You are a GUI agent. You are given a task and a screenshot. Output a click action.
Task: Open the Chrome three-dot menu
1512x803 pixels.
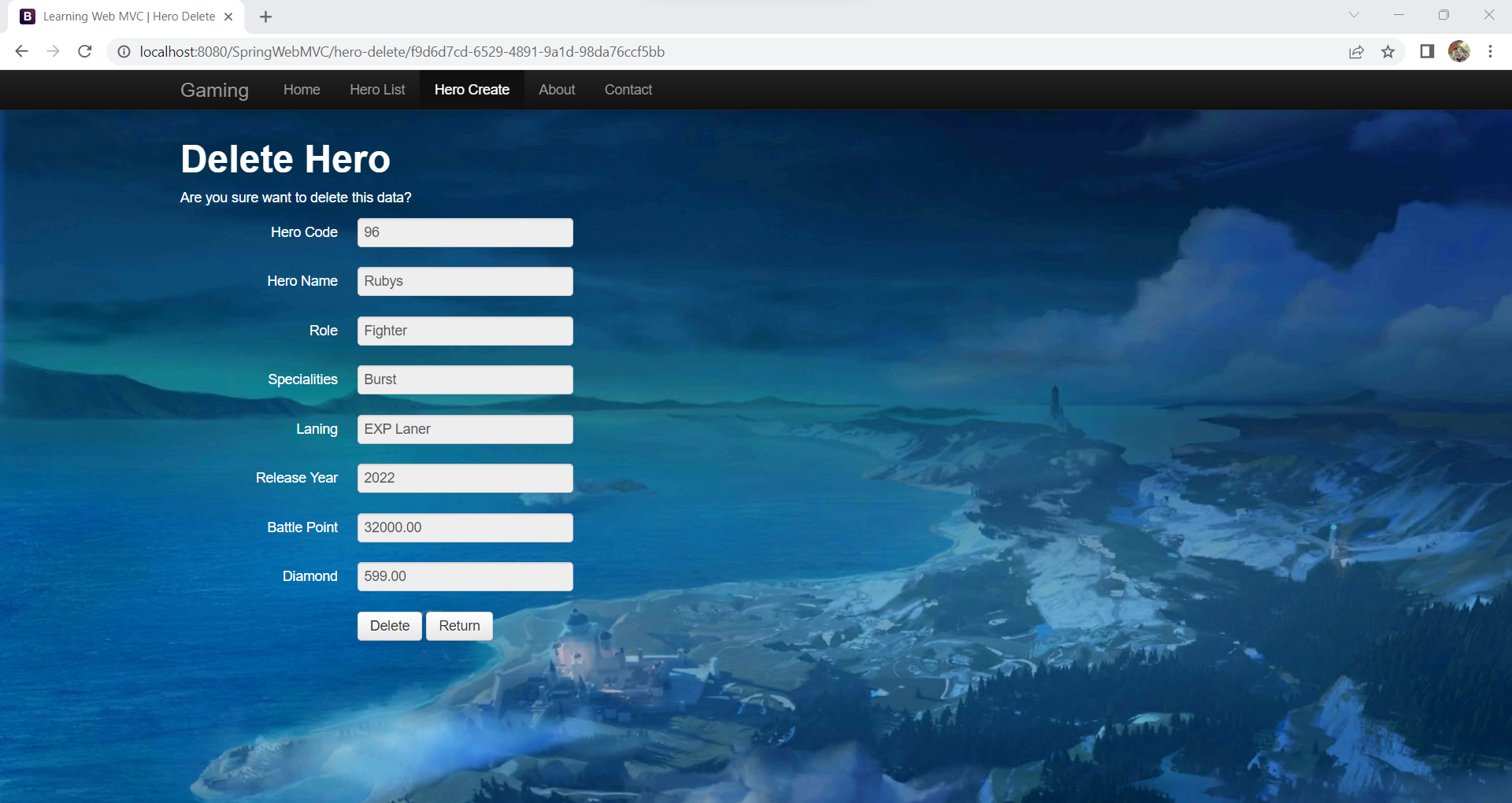point(1490,51)
